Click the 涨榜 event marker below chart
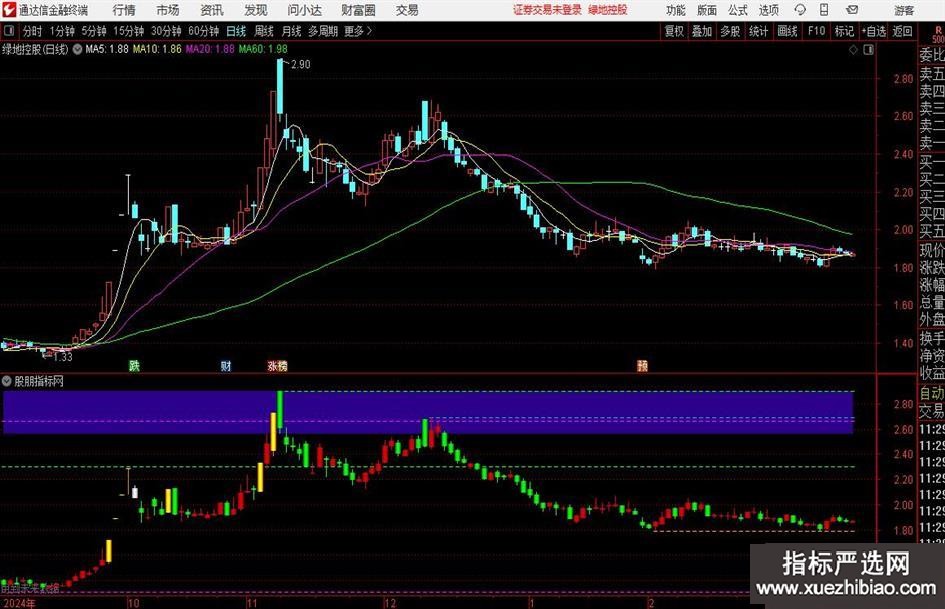945x609 pixels. [x=277, y=365]
